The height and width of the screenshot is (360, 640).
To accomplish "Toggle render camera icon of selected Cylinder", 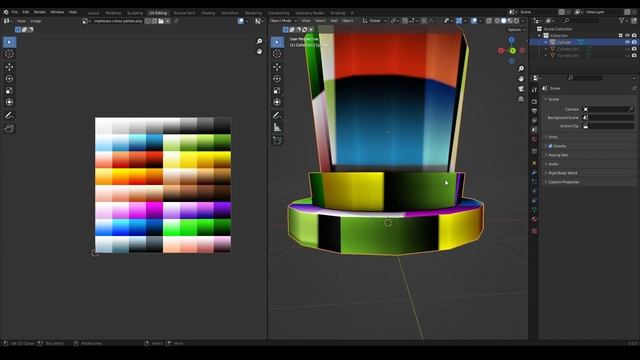I will click(x=634, y=42).
